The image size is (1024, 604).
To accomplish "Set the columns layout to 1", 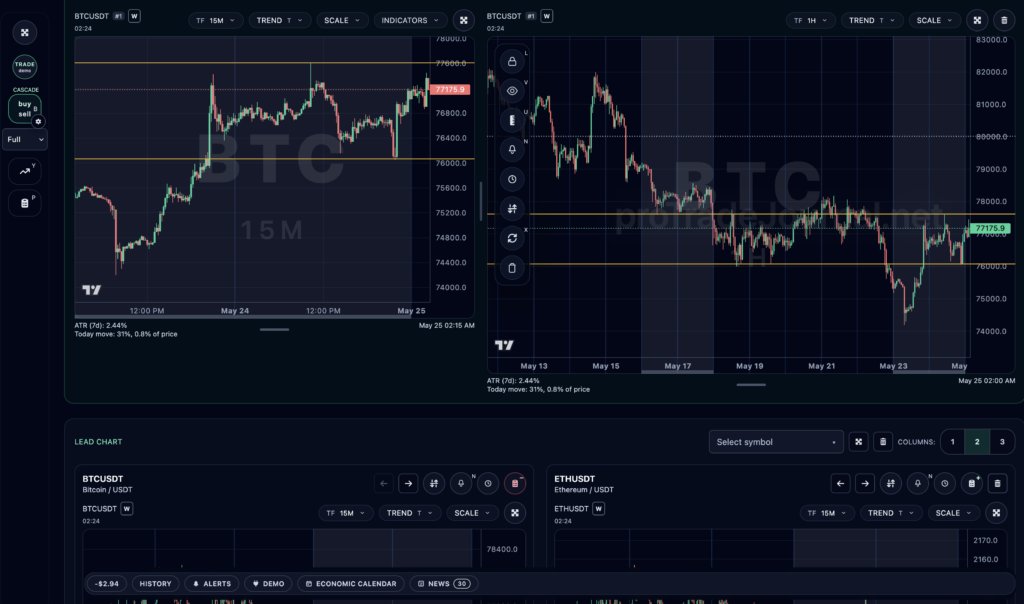I will pos(952,442).
